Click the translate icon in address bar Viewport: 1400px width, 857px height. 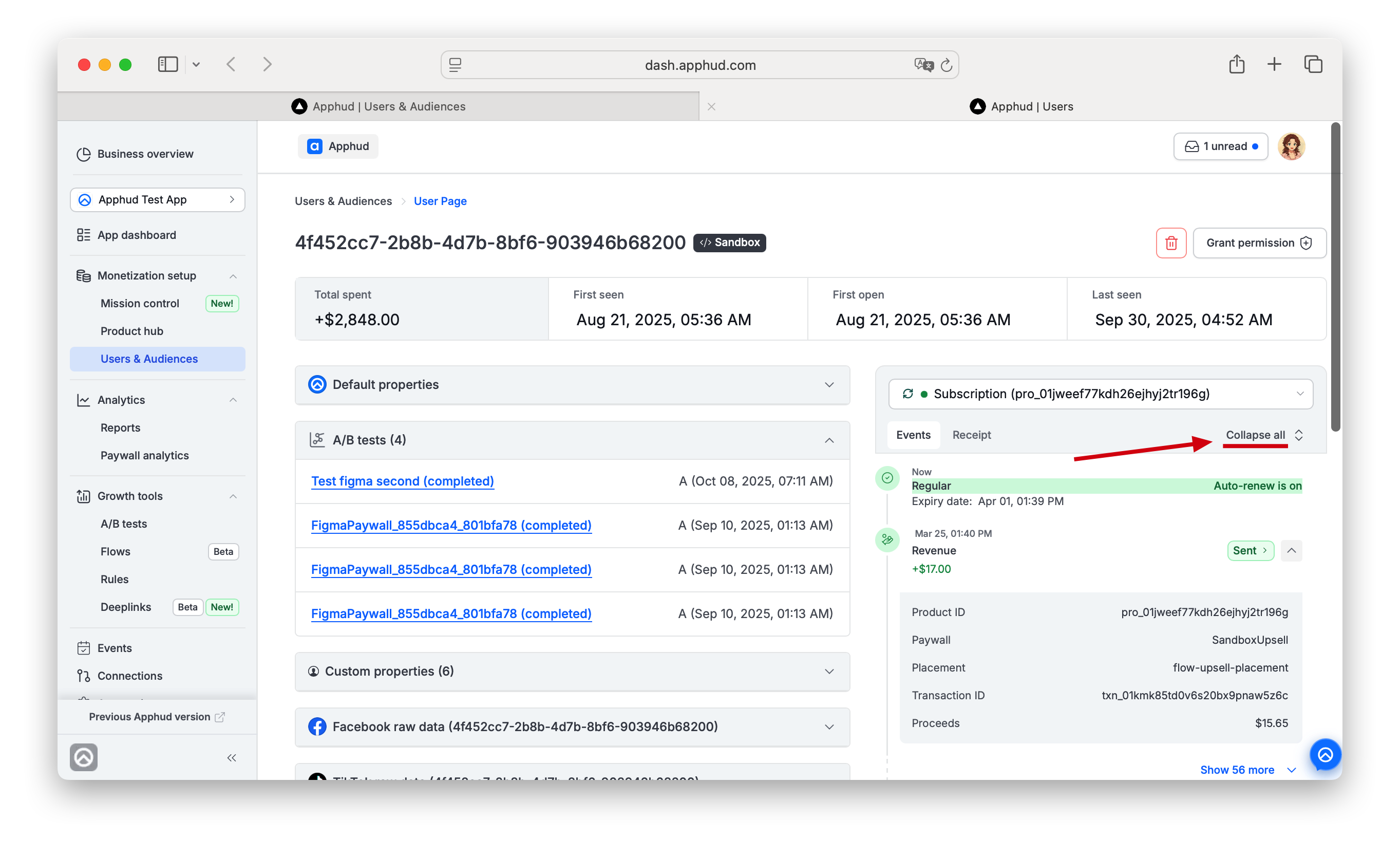(924, 65)
